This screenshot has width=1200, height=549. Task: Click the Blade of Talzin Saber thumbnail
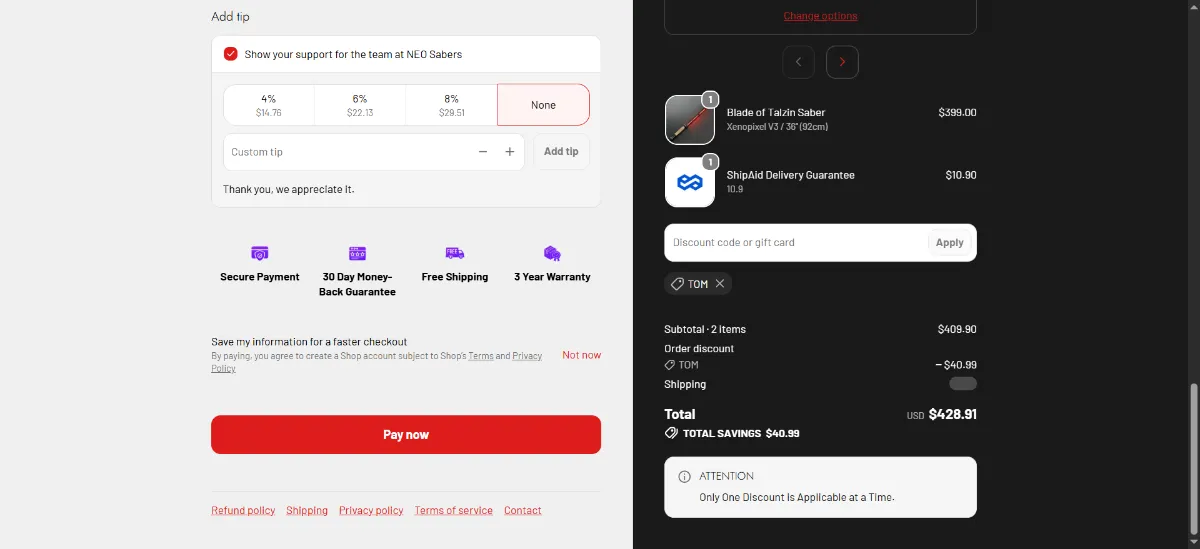690,120
